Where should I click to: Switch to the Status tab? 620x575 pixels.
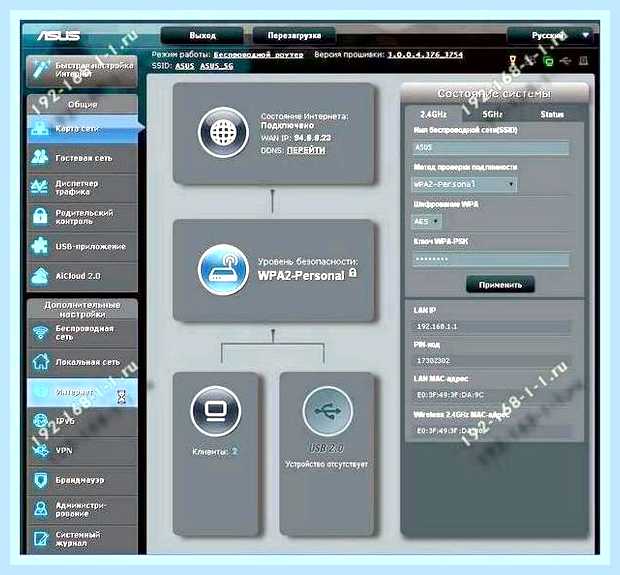pos(552,114)
